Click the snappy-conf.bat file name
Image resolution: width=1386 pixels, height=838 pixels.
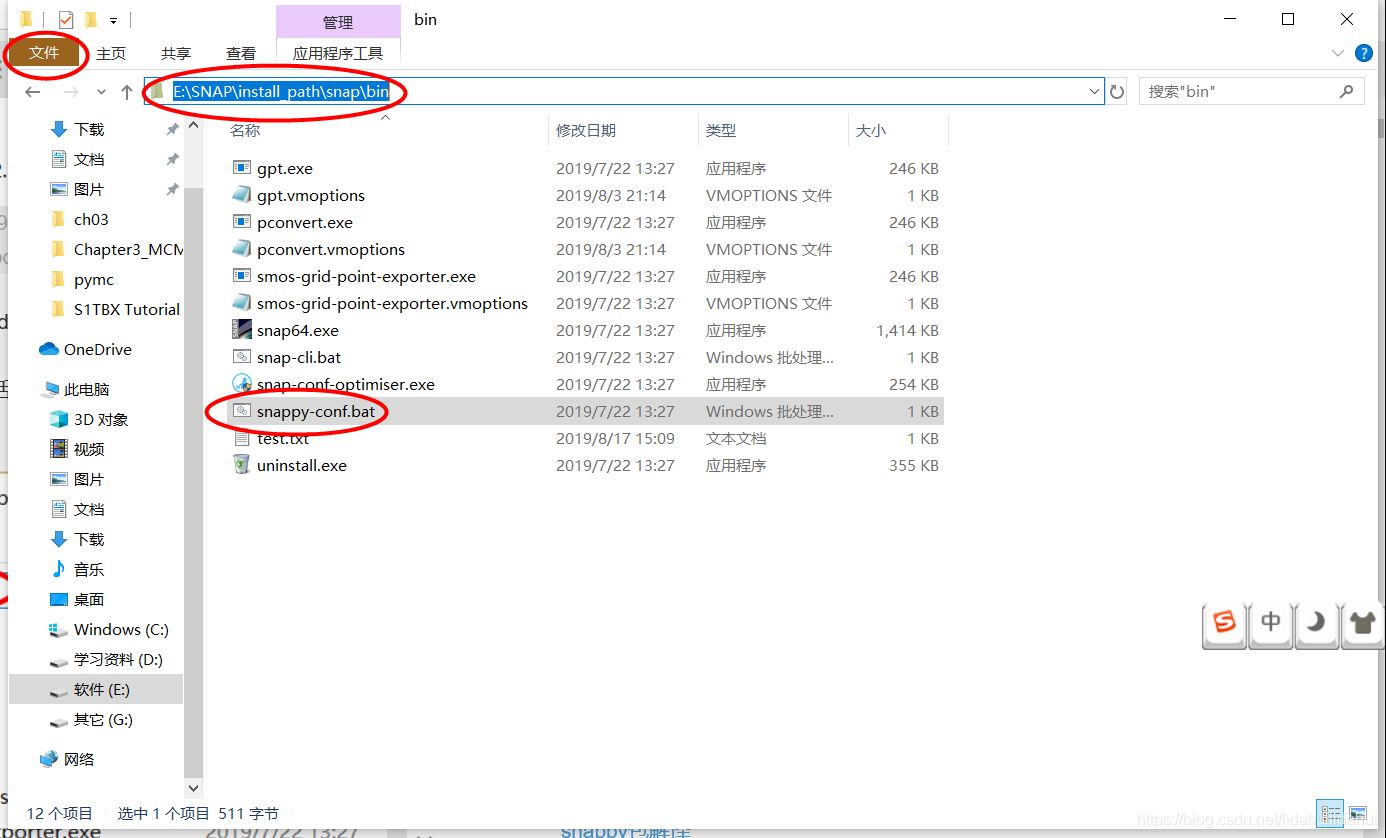coord(316,411)
